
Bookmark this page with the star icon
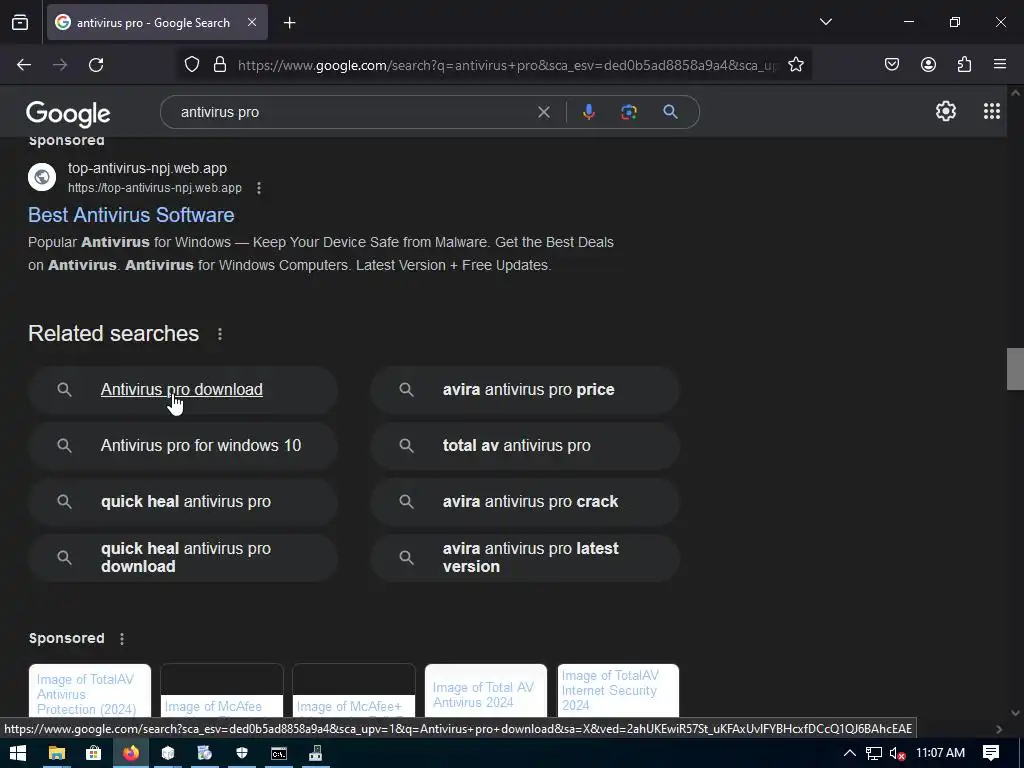pos(795,65)
